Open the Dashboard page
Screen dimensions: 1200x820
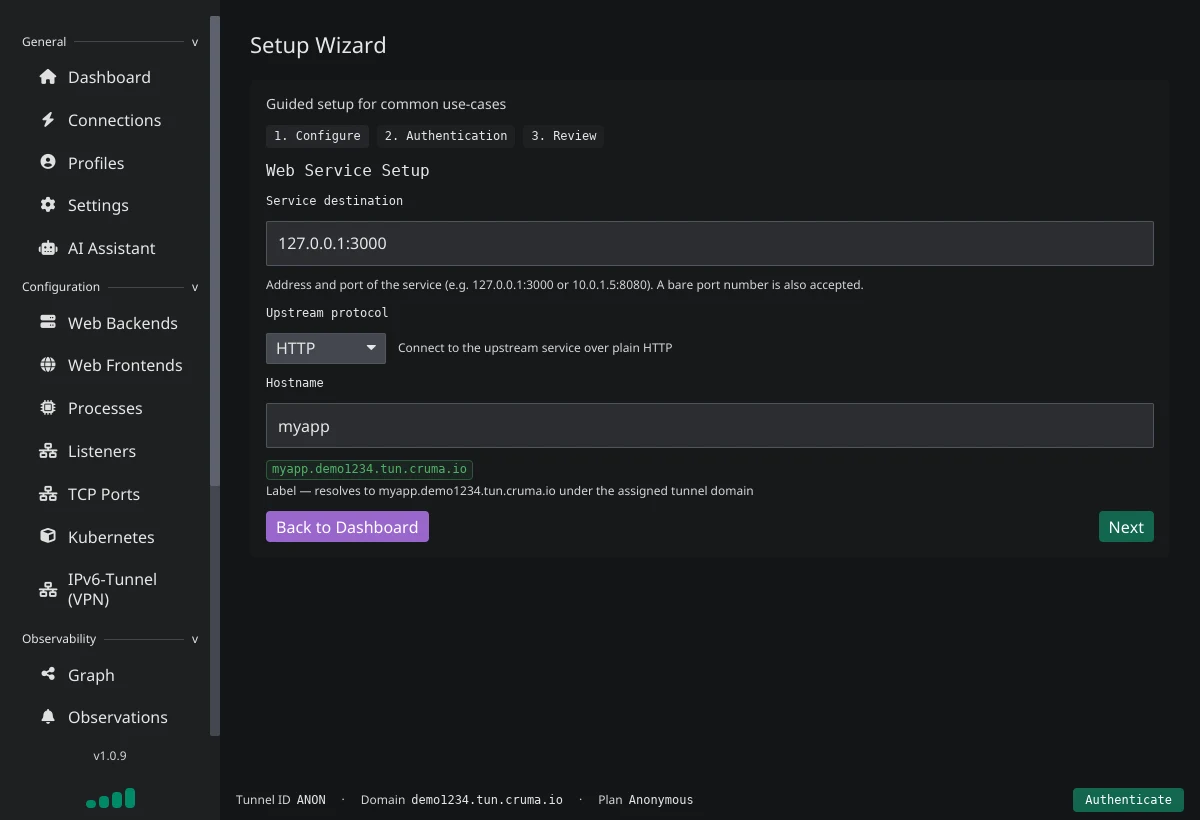(x=110, y=77)
